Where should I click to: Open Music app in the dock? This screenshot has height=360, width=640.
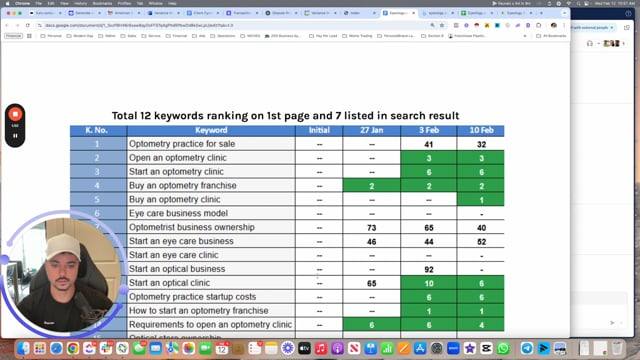click(321, 348)
